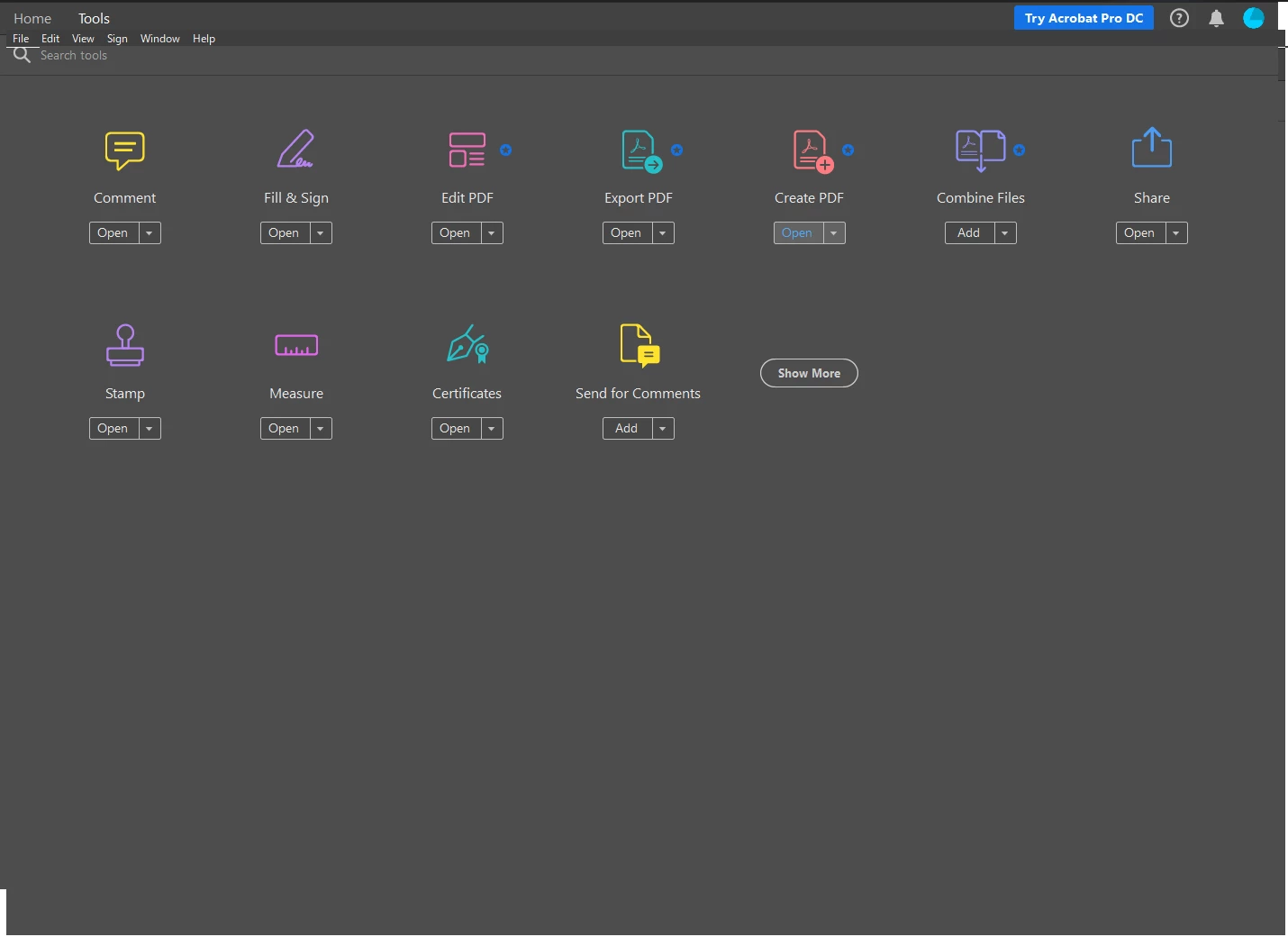Open the Sign menu
Screen dimensions: 1288x937
[117, 39]
